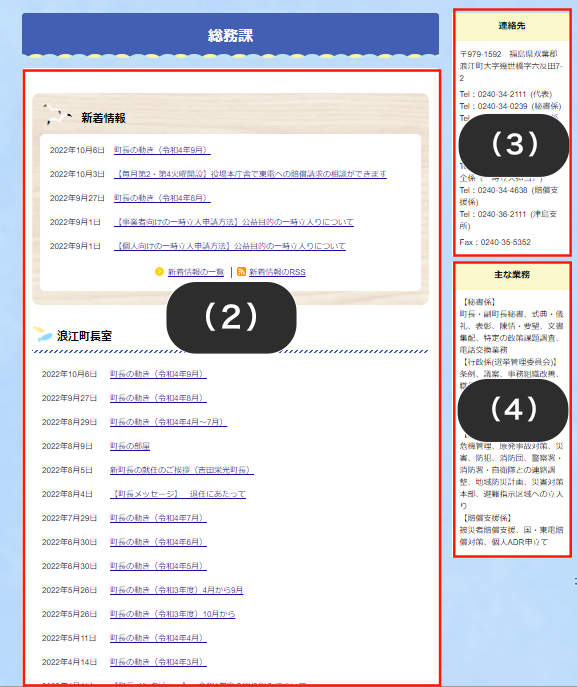Click the 〒979-1592 postal address text
Screen dimensions: 577x687
[x=511, y=66]
